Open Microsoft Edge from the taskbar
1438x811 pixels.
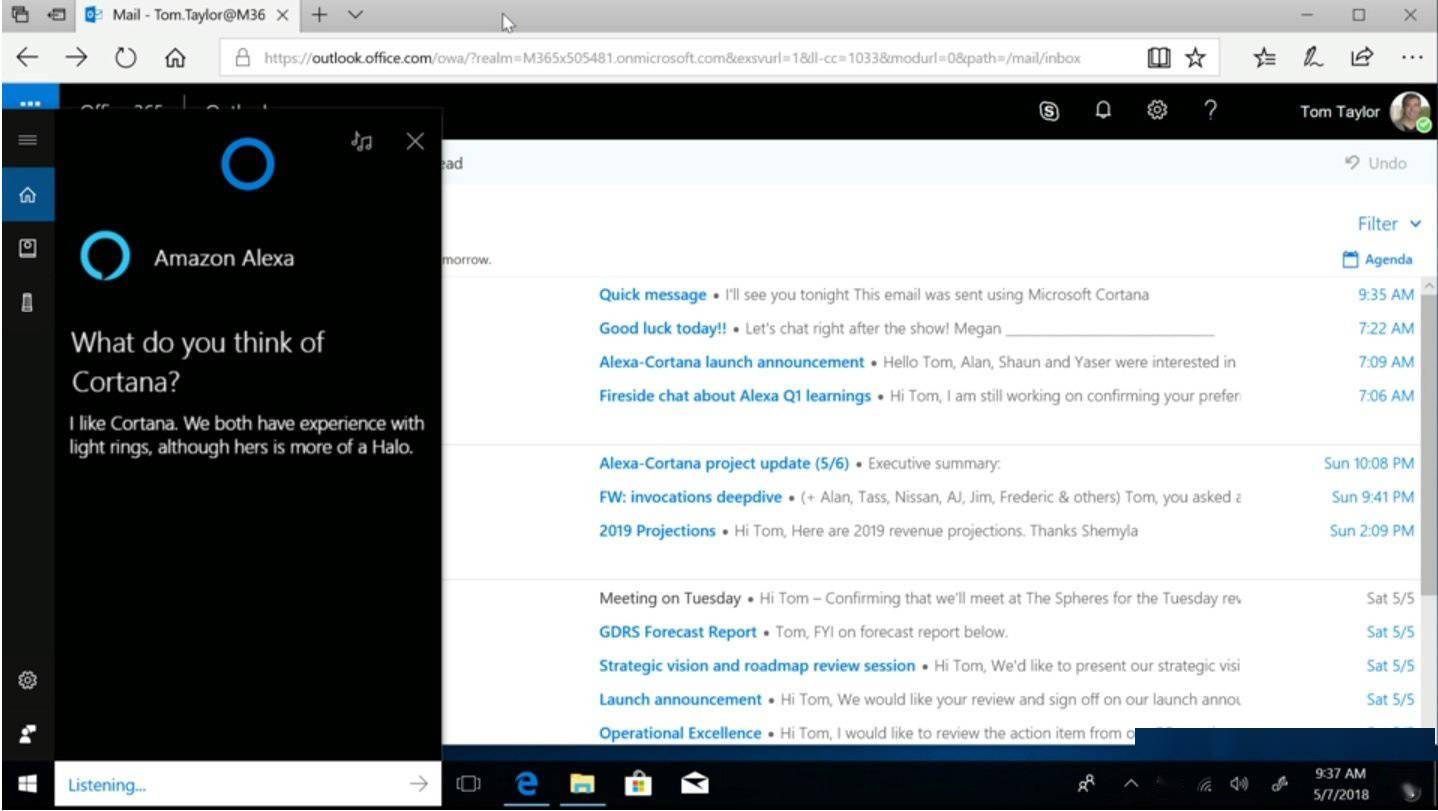(527, 784)
